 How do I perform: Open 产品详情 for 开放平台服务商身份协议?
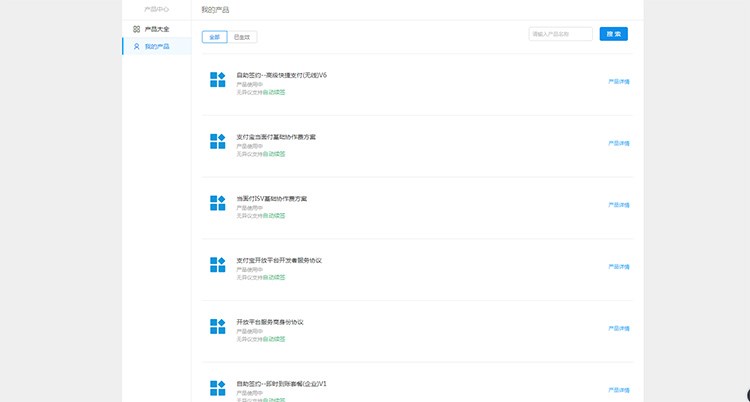(x=619, y=329)
